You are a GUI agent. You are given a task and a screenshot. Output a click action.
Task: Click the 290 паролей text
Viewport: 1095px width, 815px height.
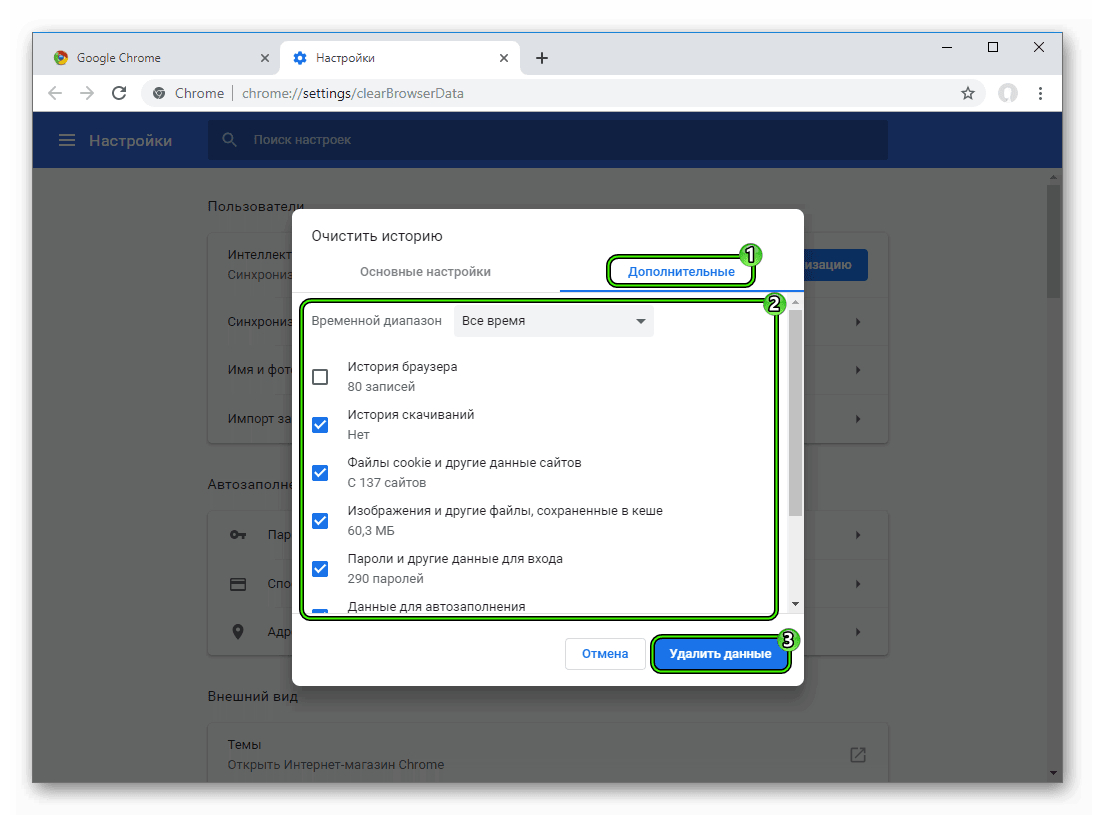(x=385, y=579)
